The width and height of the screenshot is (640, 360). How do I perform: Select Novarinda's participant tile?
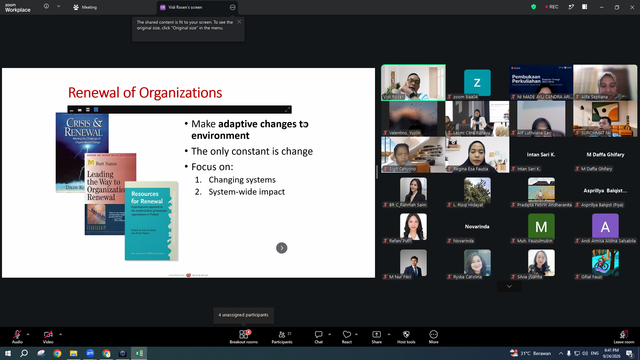(x=477, y=227)
